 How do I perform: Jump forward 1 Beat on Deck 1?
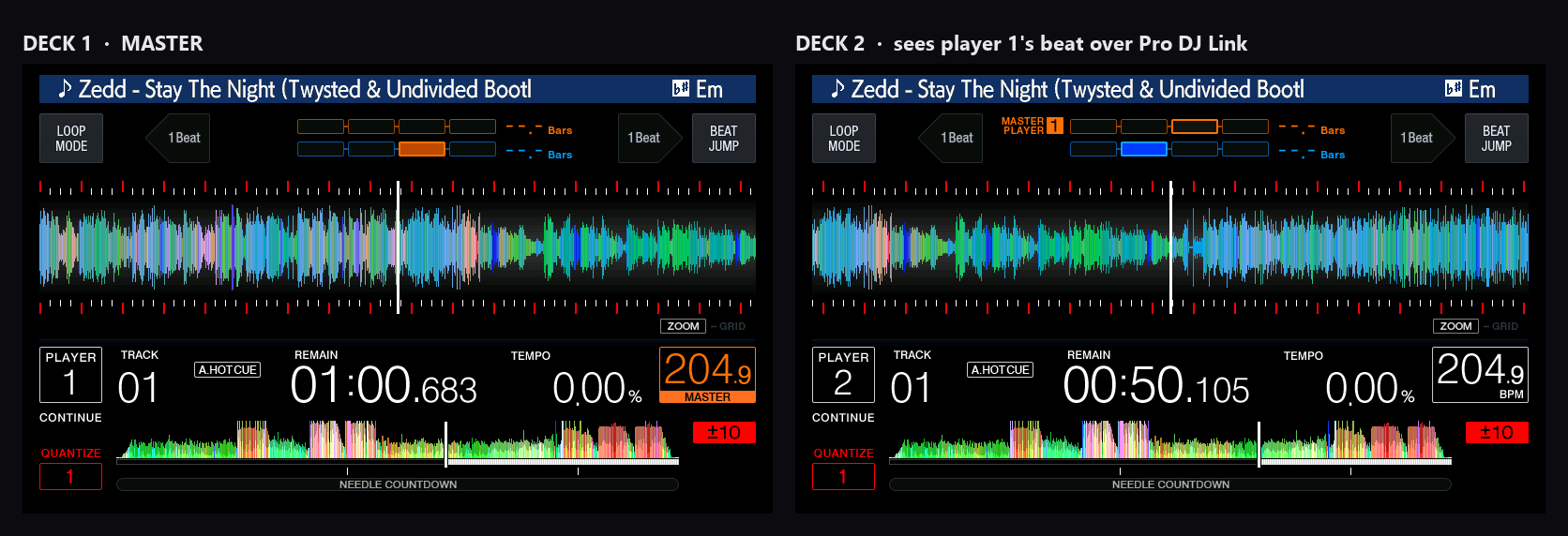650,138
